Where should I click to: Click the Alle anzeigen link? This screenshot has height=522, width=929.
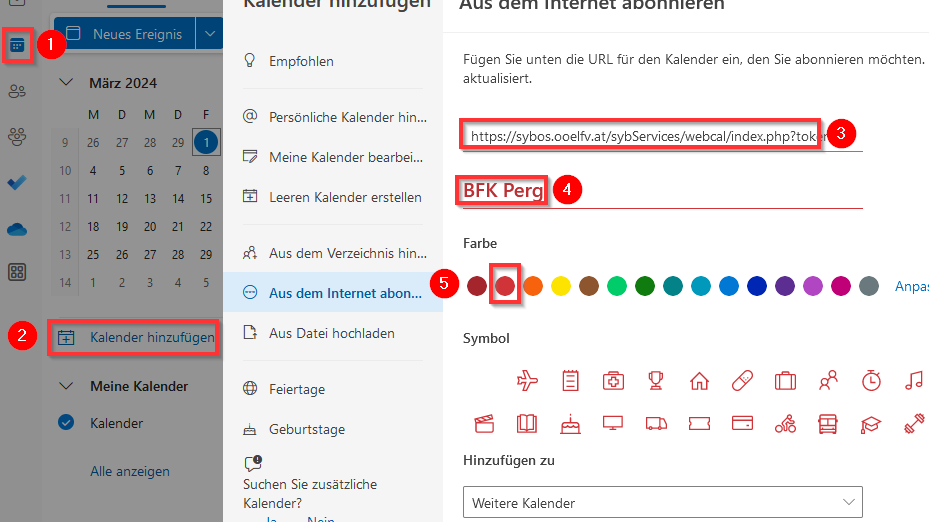[130, 471]
